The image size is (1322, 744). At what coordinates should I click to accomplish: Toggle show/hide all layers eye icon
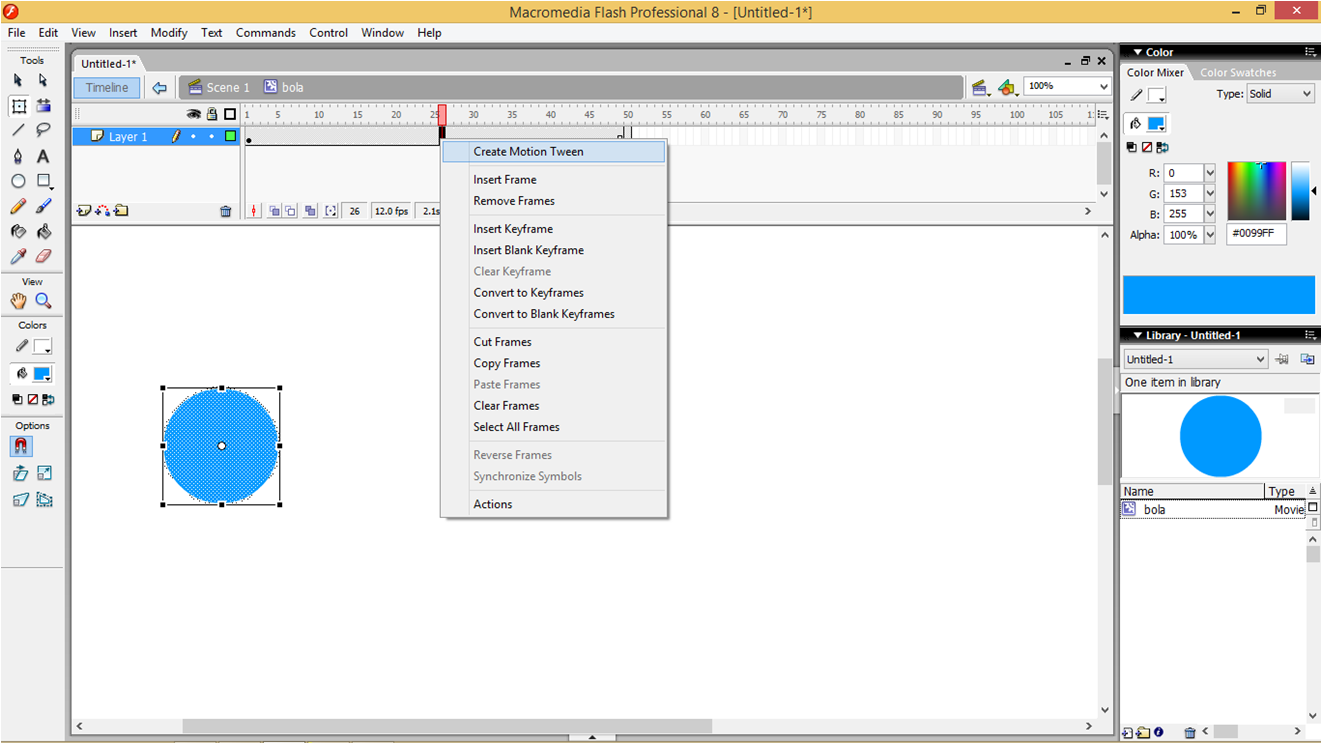coord(194,114)
